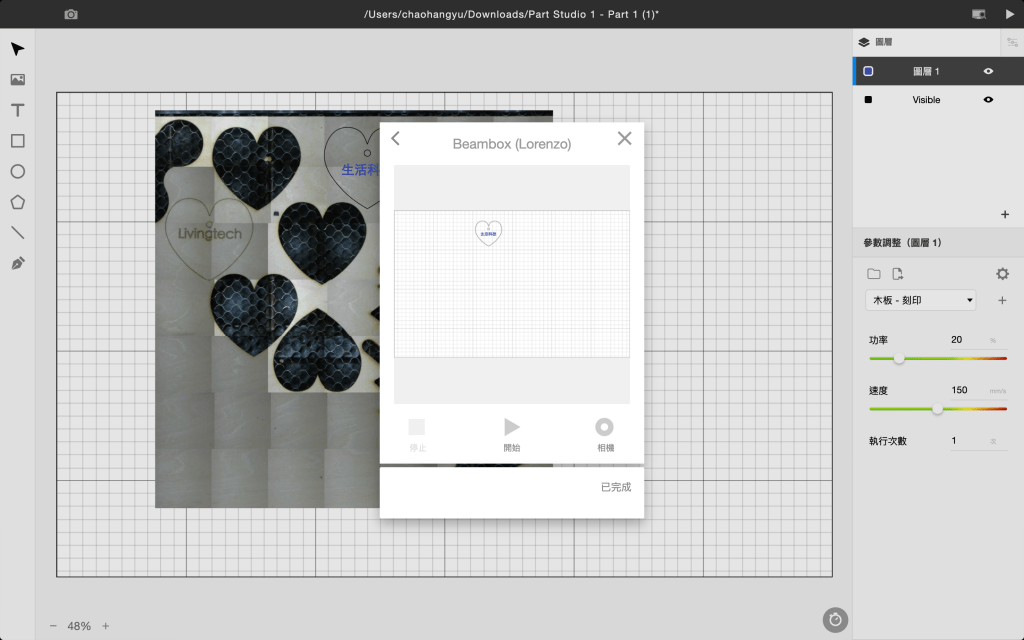Hide the Visible layer

(988, 100)
